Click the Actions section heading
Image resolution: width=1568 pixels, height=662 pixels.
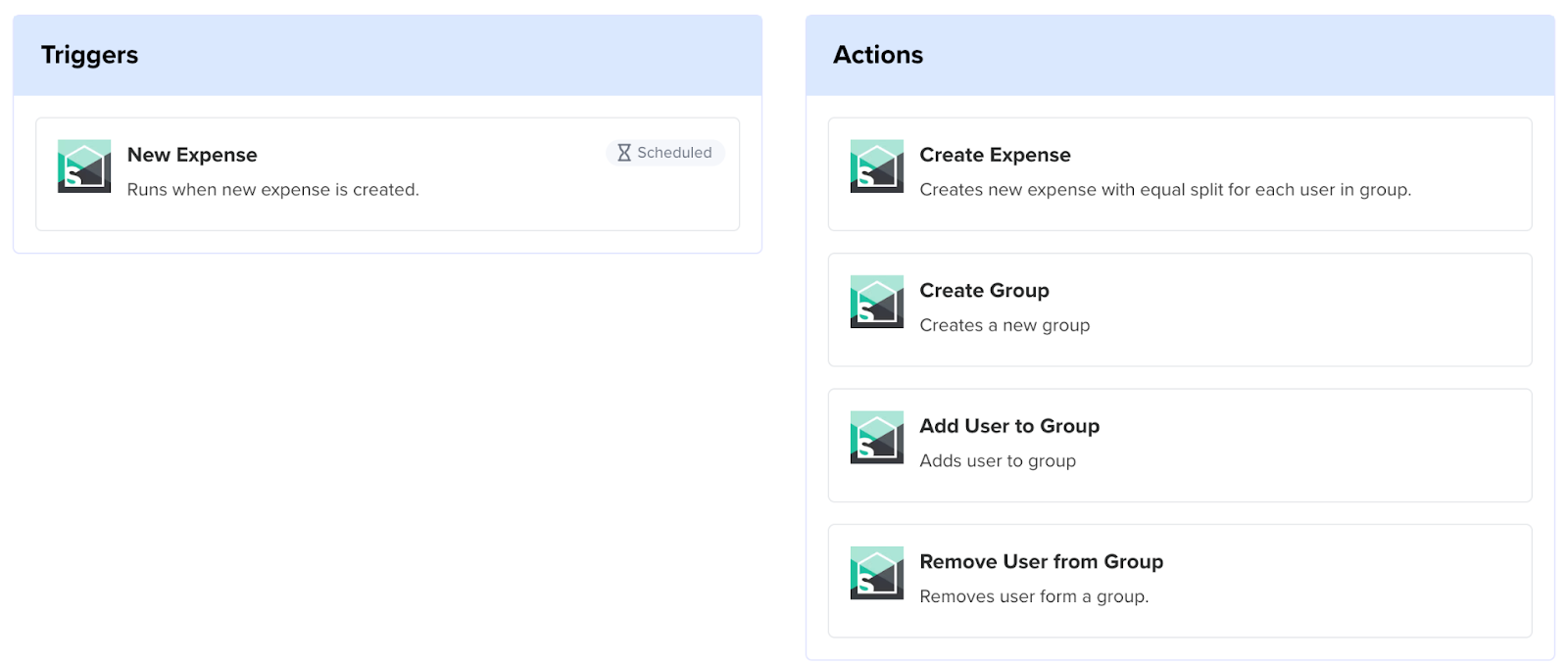pos(878,55)
